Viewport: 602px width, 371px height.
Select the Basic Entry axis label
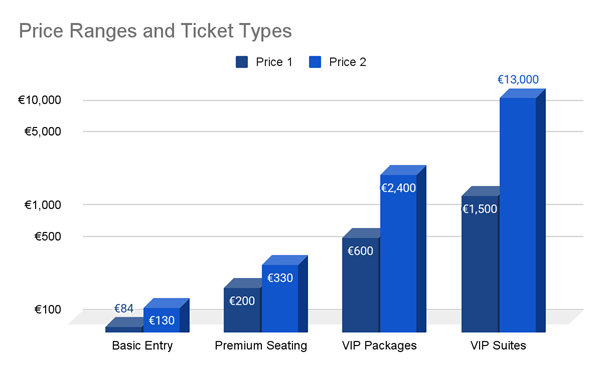(142, 345)
